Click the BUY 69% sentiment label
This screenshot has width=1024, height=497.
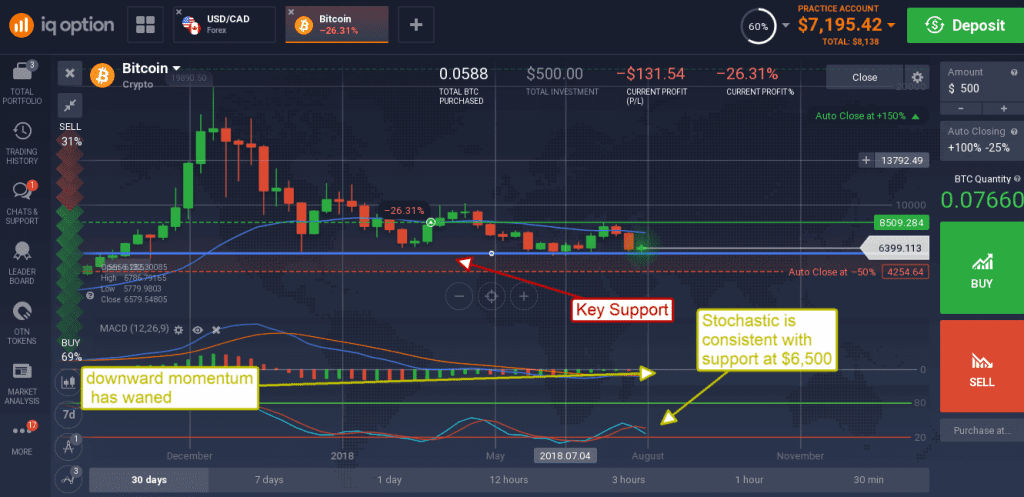(x=71, y=350)
